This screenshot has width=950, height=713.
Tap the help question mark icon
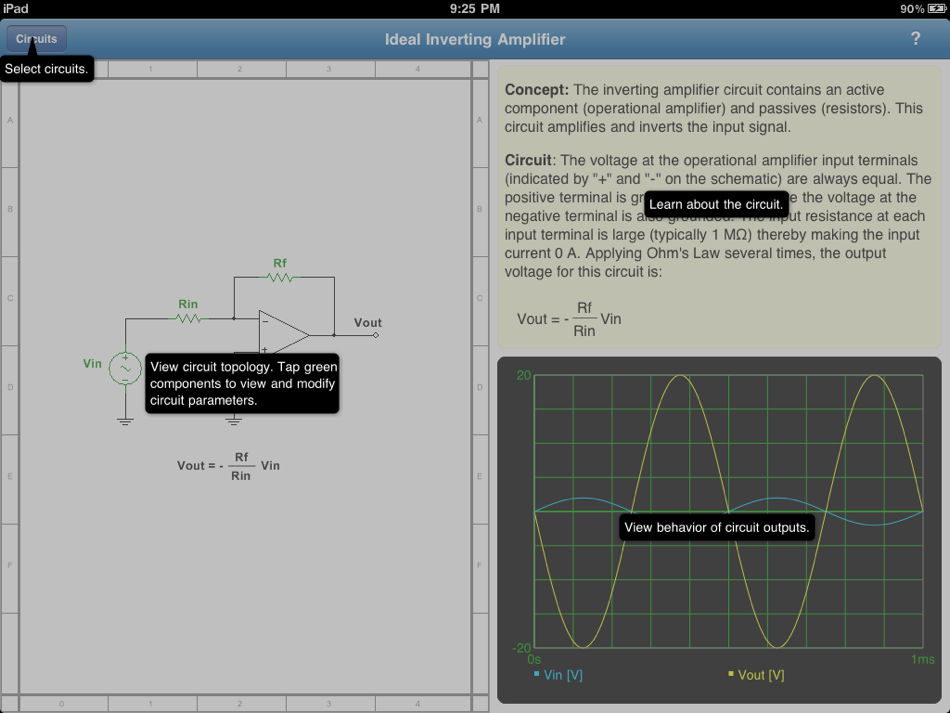[x=915, y=39]
